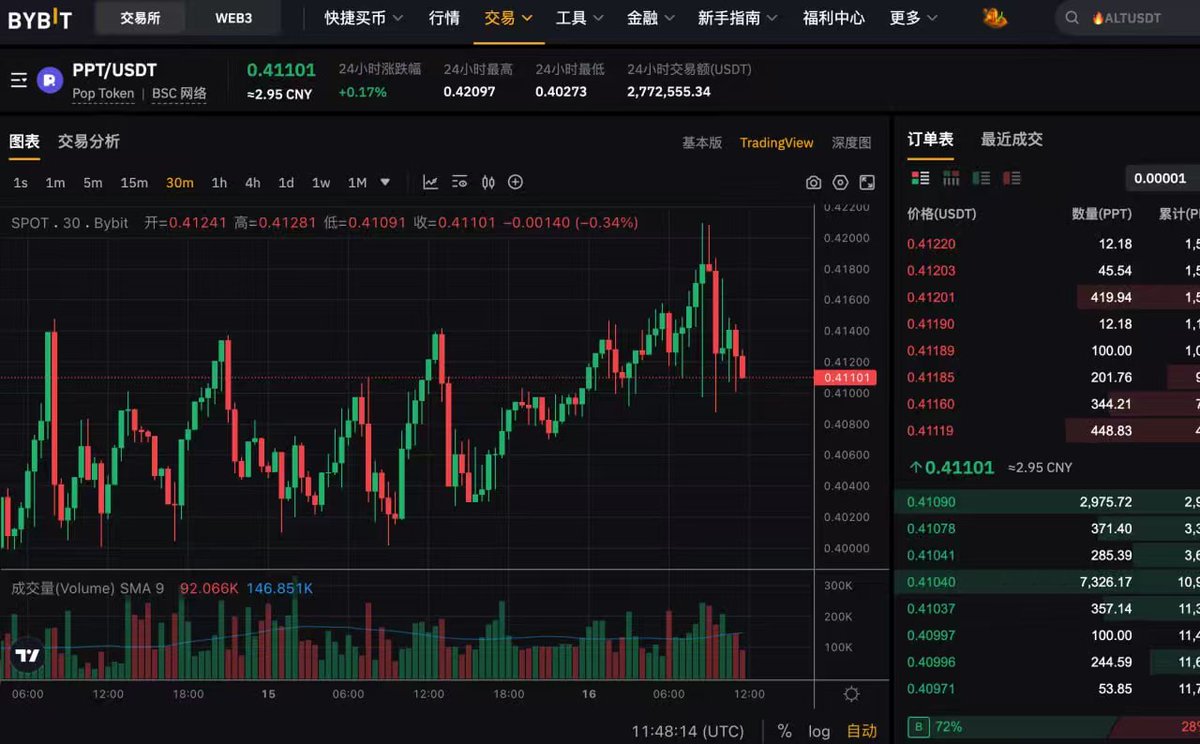Image resolution: width=1200 pixels, height=744 pixels.
Task: Click the TradingView logo on chart
Action: [27, 656]
